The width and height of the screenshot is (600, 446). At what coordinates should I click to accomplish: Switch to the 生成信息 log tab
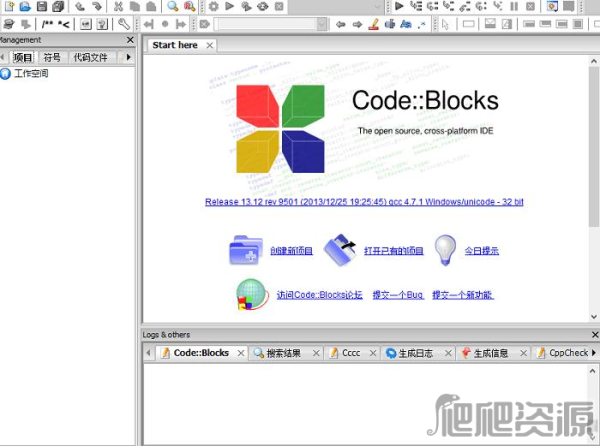click(x=491, y=353)
